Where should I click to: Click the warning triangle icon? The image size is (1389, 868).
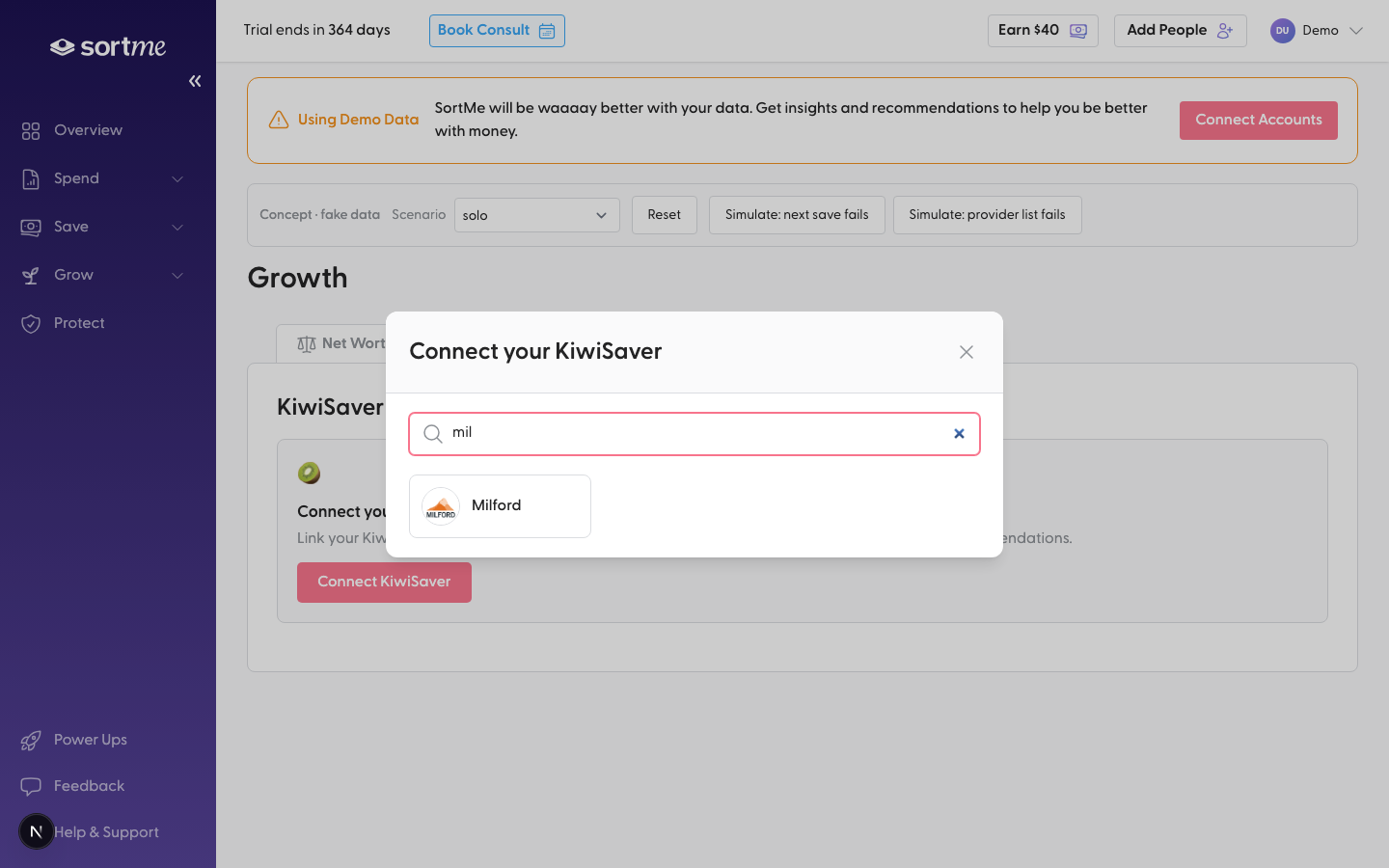(279, 120)
